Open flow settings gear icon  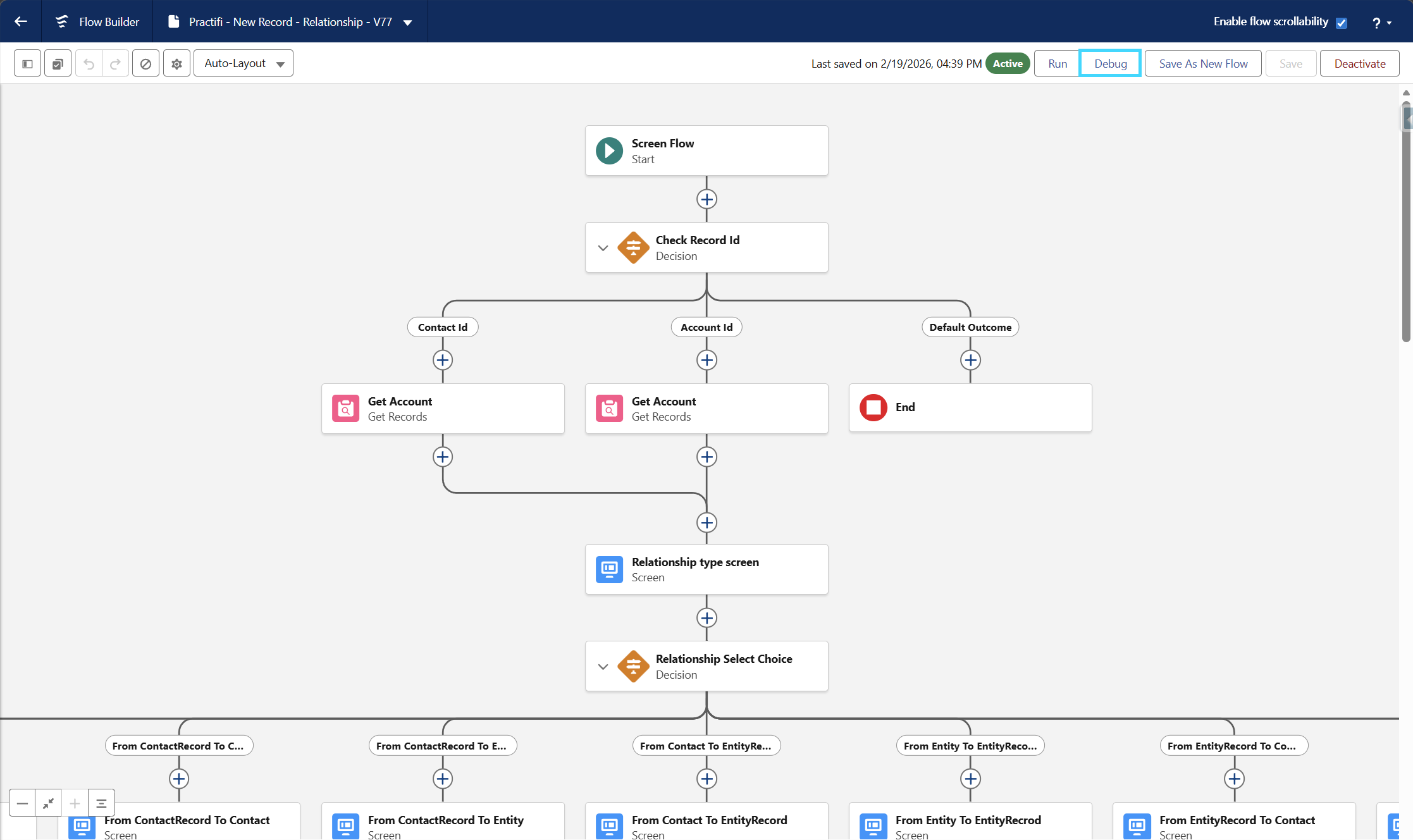(x=176, y=63)
